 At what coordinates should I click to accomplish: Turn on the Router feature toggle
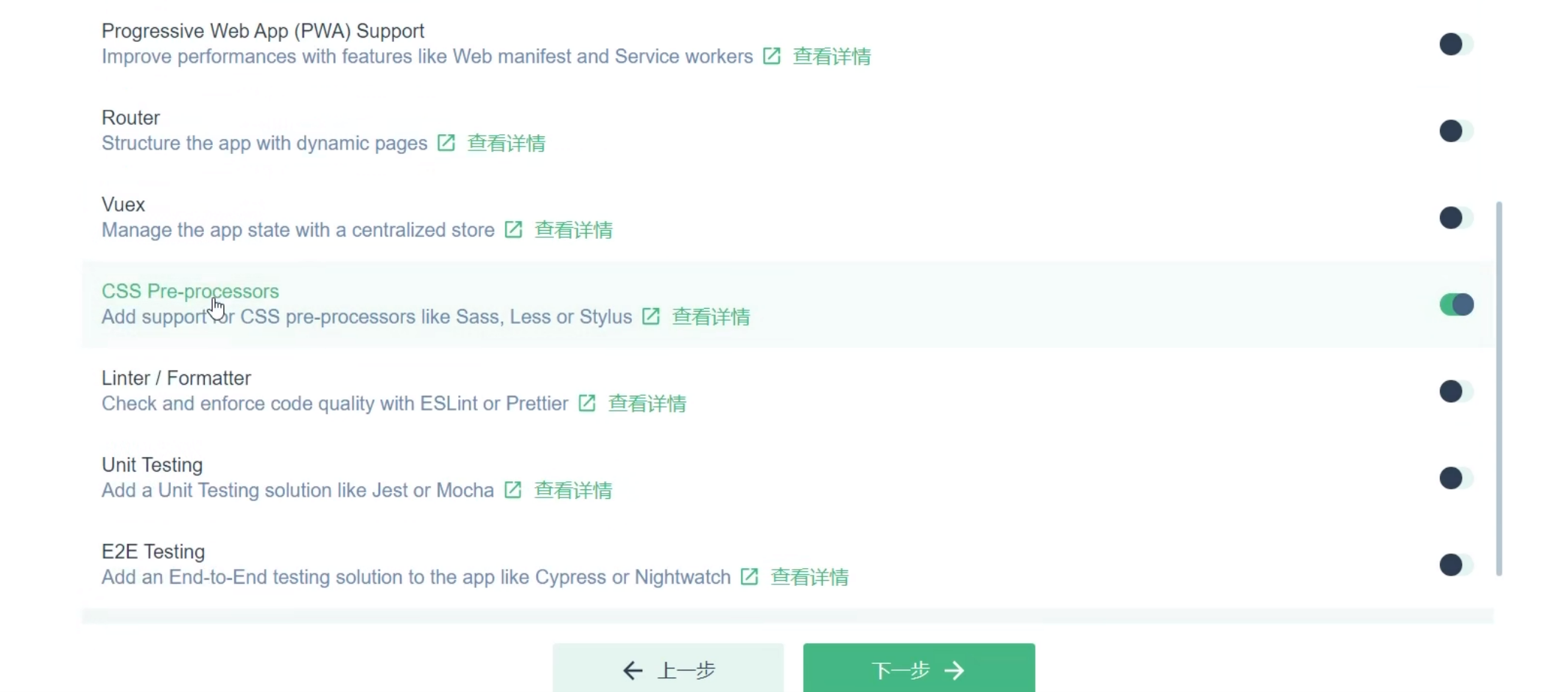[1456, 131]
